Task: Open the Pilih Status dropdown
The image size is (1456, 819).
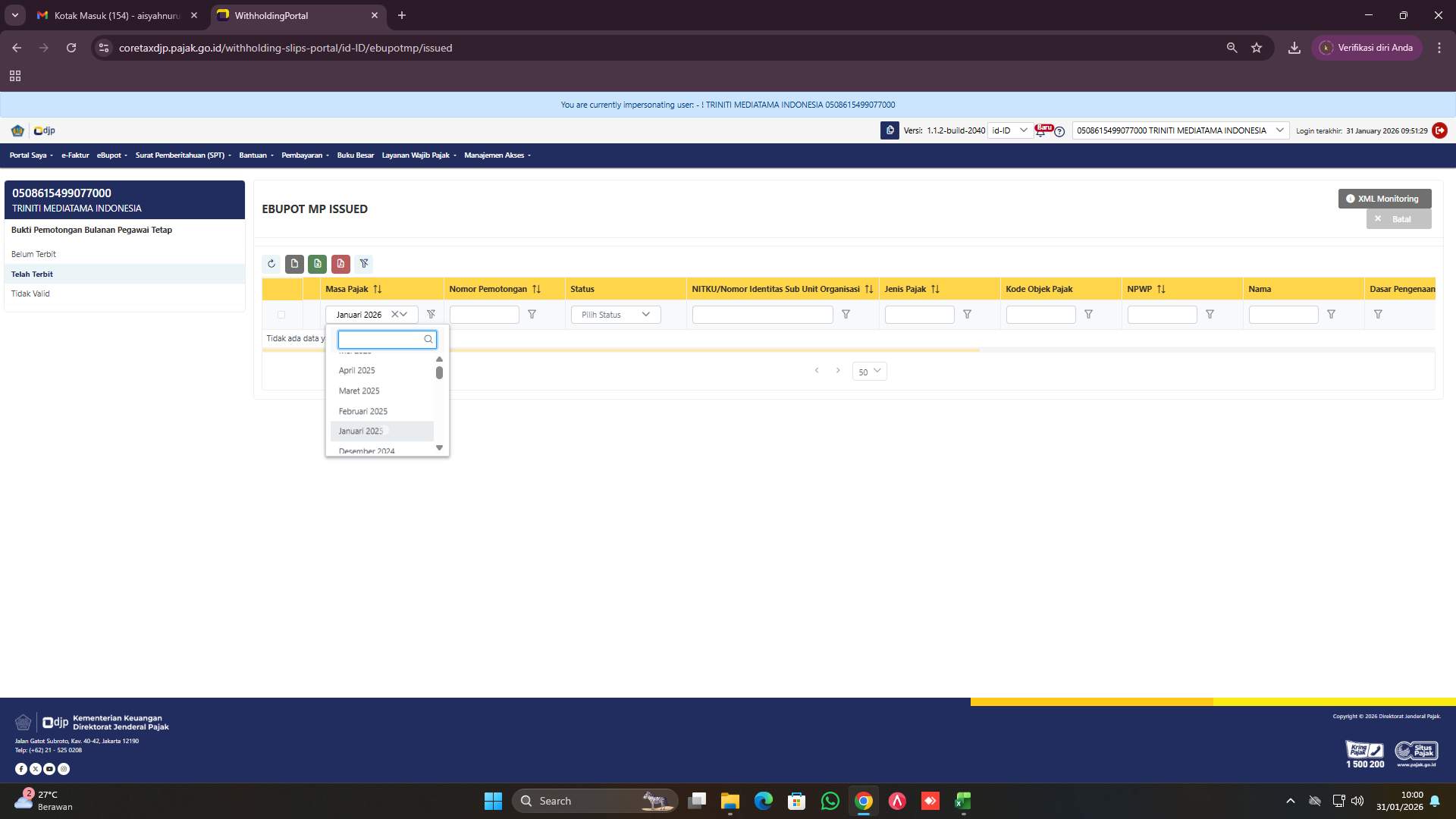Action: pyautogui.click(x=615, y=314)
